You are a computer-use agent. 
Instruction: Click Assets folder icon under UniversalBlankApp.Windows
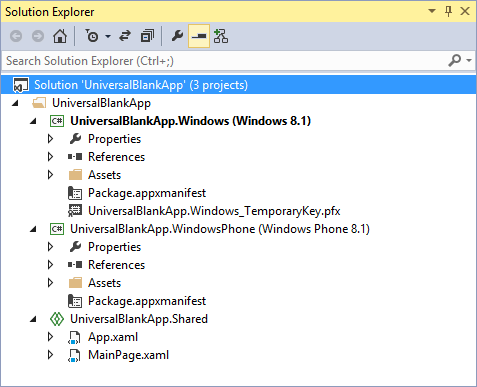pos(75,175)
